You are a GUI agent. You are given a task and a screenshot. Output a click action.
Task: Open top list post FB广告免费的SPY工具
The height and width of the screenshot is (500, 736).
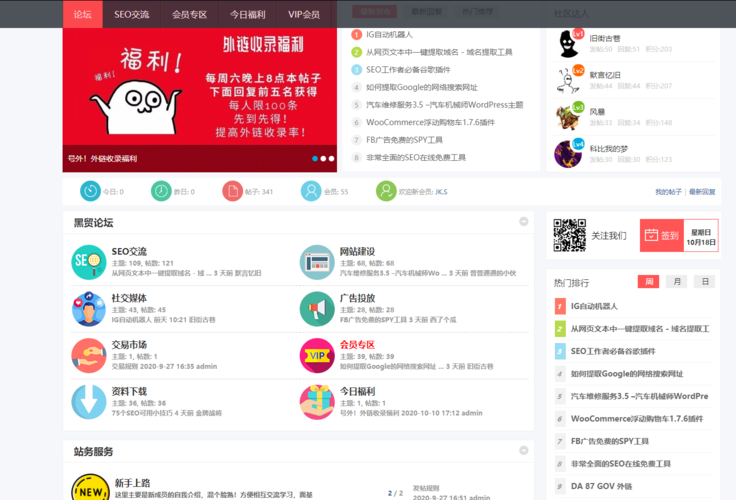click(404, 140)
